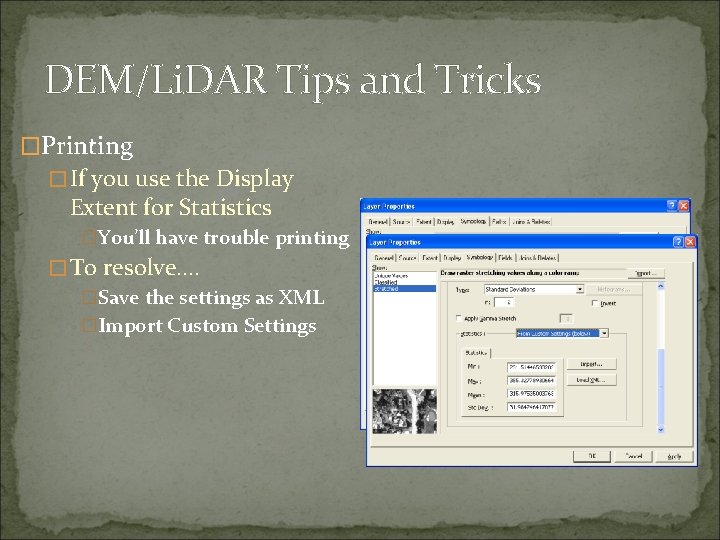Click the 'DEM/LiDAR Tips and Tricks' title
720x540 pixels.
[293, 80]
